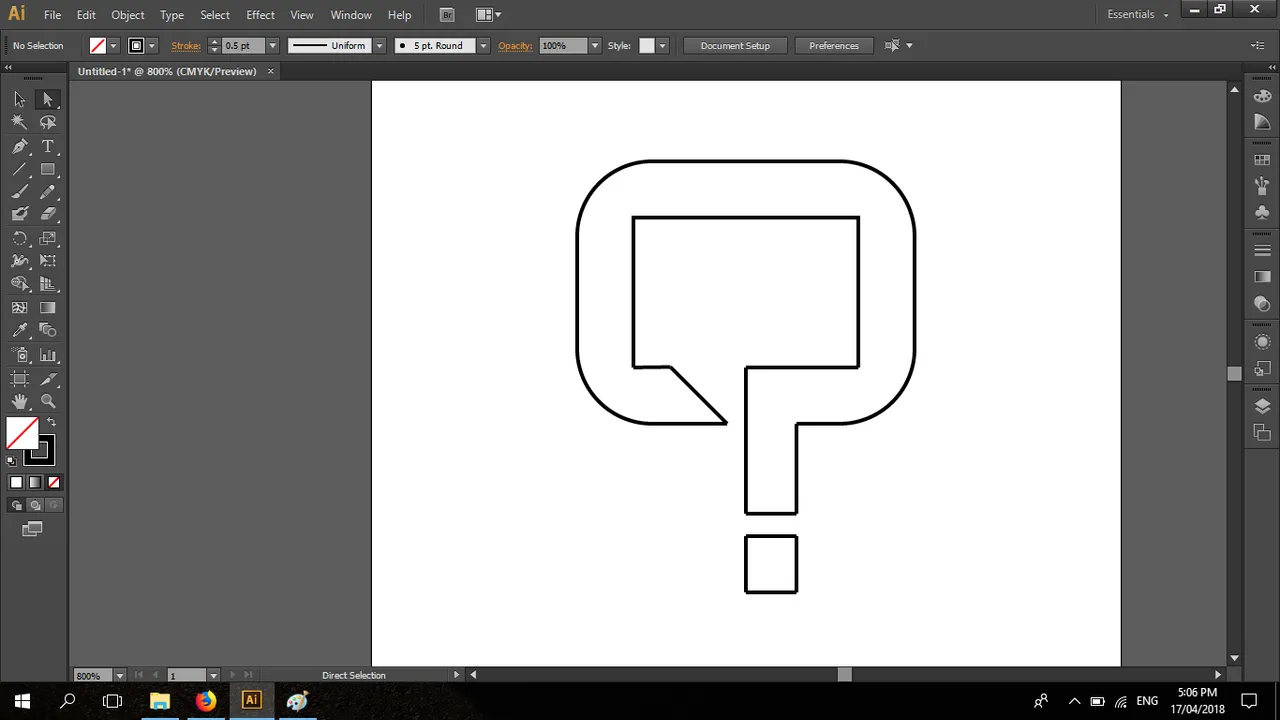Open Opacity percentage dropdown
The width and height of the screenshot is (1280, 720).
click(x=595, y=46)
